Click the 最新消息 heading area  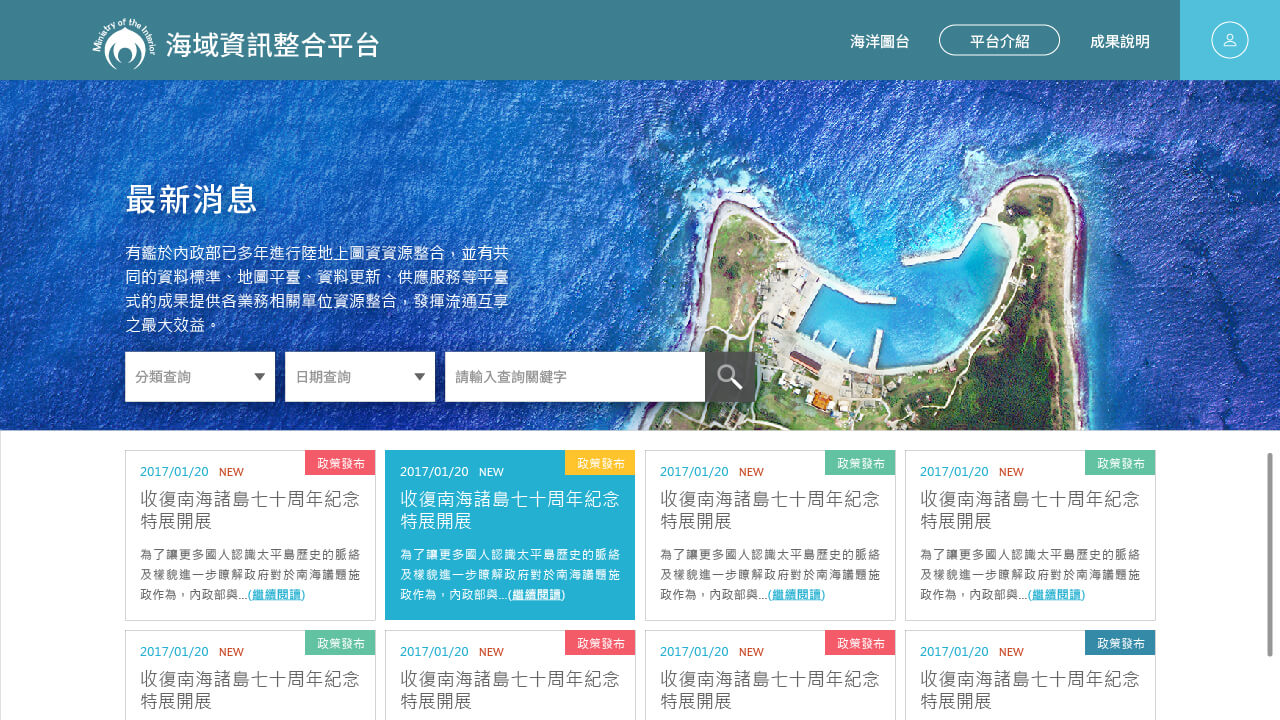(190, 200)
